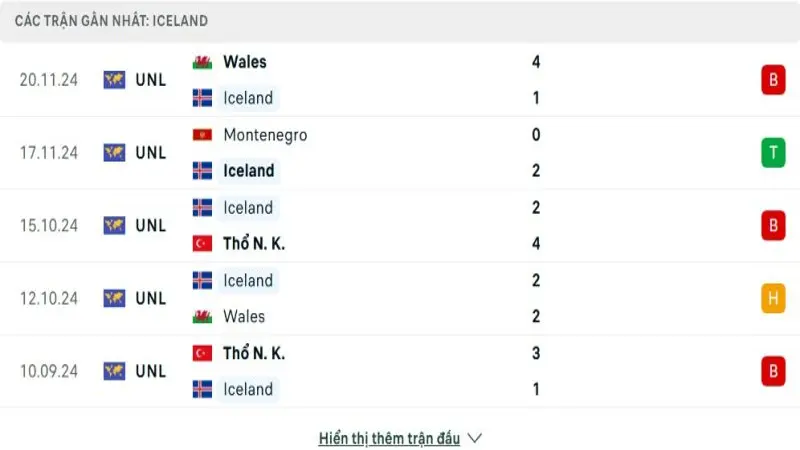This screenshot has height=450, width=800.
Task: Click the 15.10.24 match date
Action: pos(49,225)
